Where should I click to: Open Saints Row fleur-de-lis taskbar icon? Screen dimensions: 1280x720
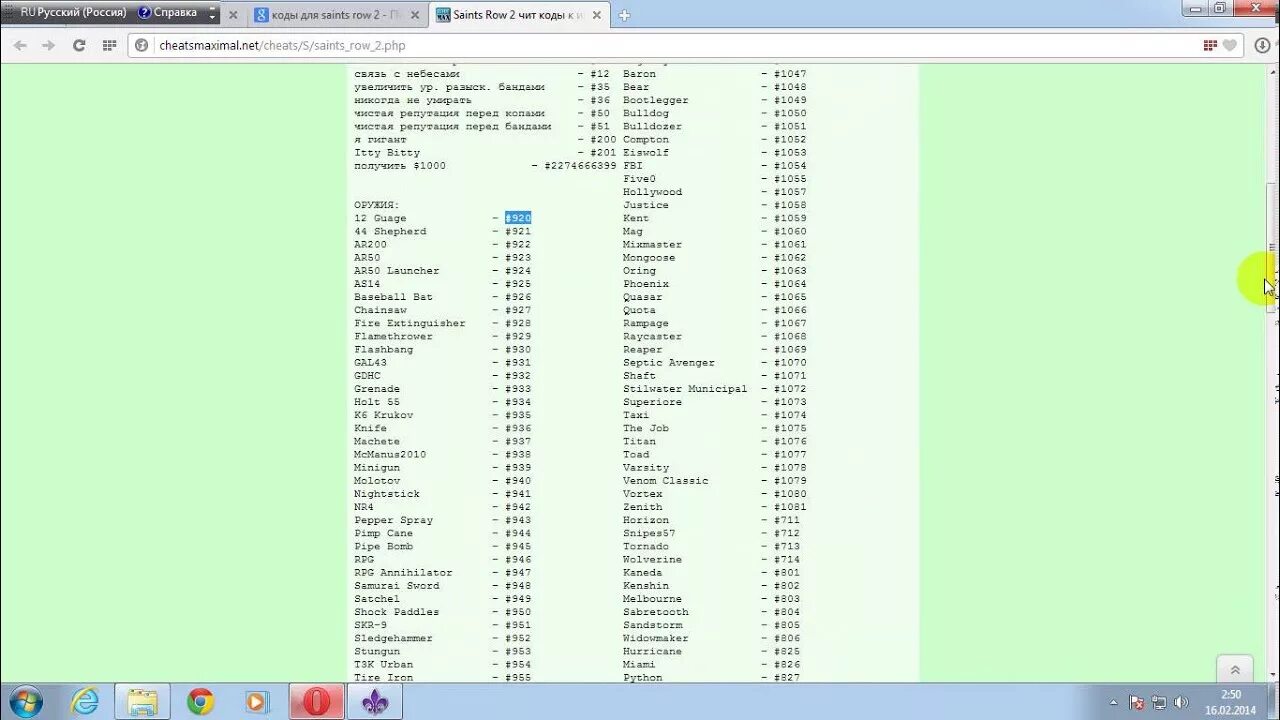(x=375, y=701)
